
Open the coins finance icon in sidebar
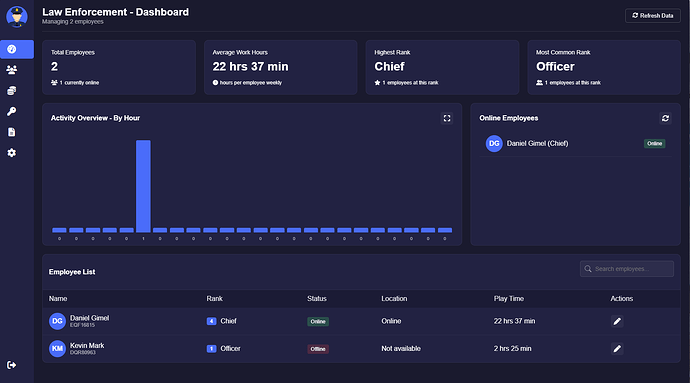[x=12, y=91]
